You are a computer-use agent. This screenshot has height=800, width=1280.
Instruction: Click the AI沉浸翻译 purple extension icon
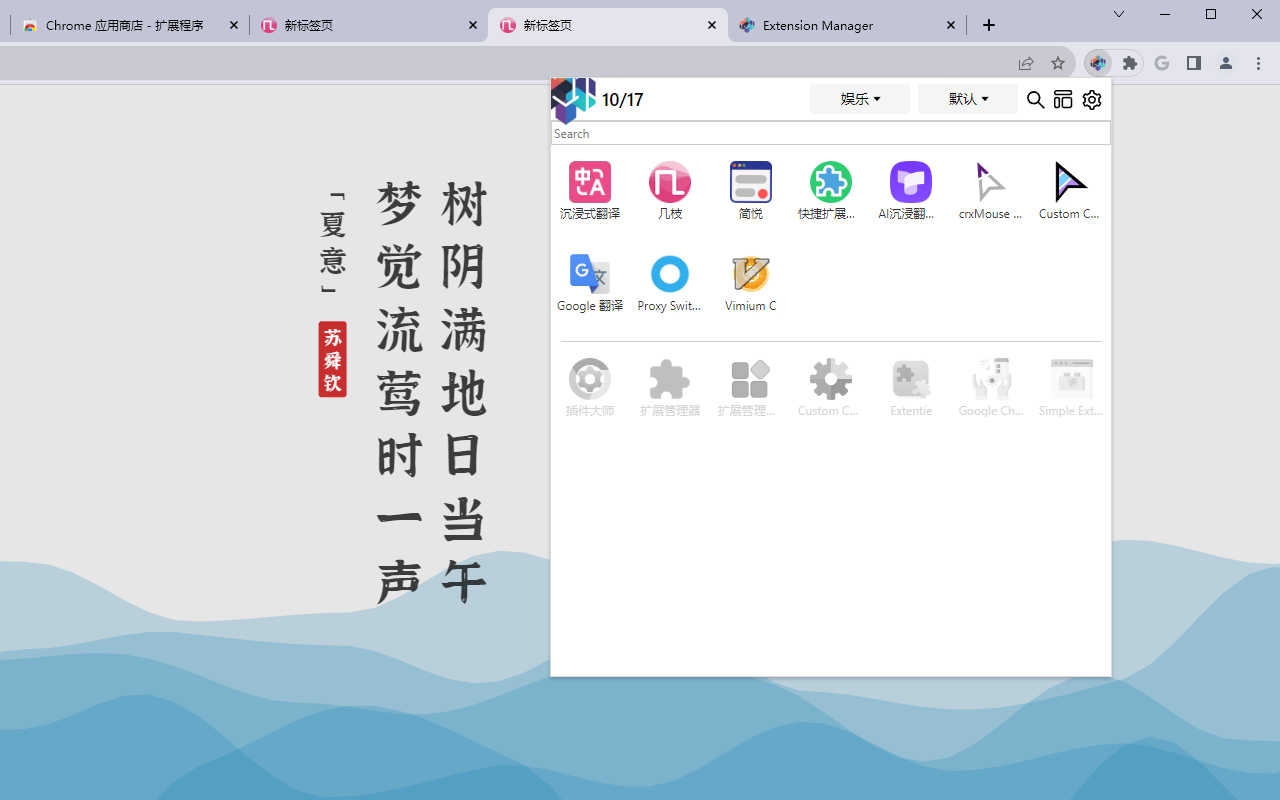tap(910, 183)
